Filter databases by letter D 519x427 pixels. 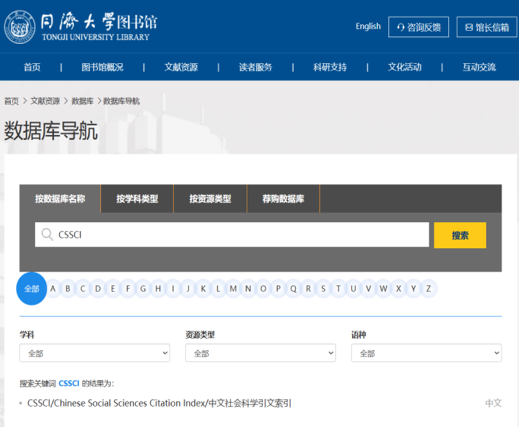(98, 289)
